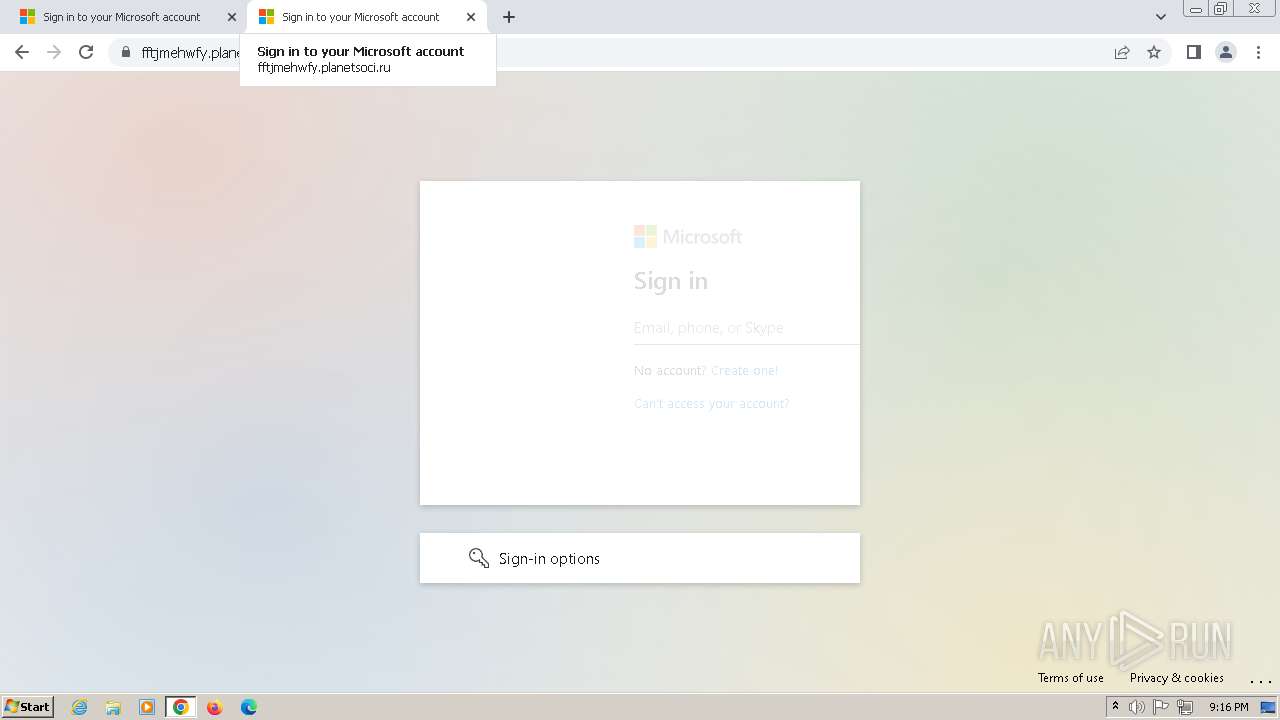Viewport: 1280px width, 720px height.
Task: Expand the tab search chevron
Action: coord(1161,17)
